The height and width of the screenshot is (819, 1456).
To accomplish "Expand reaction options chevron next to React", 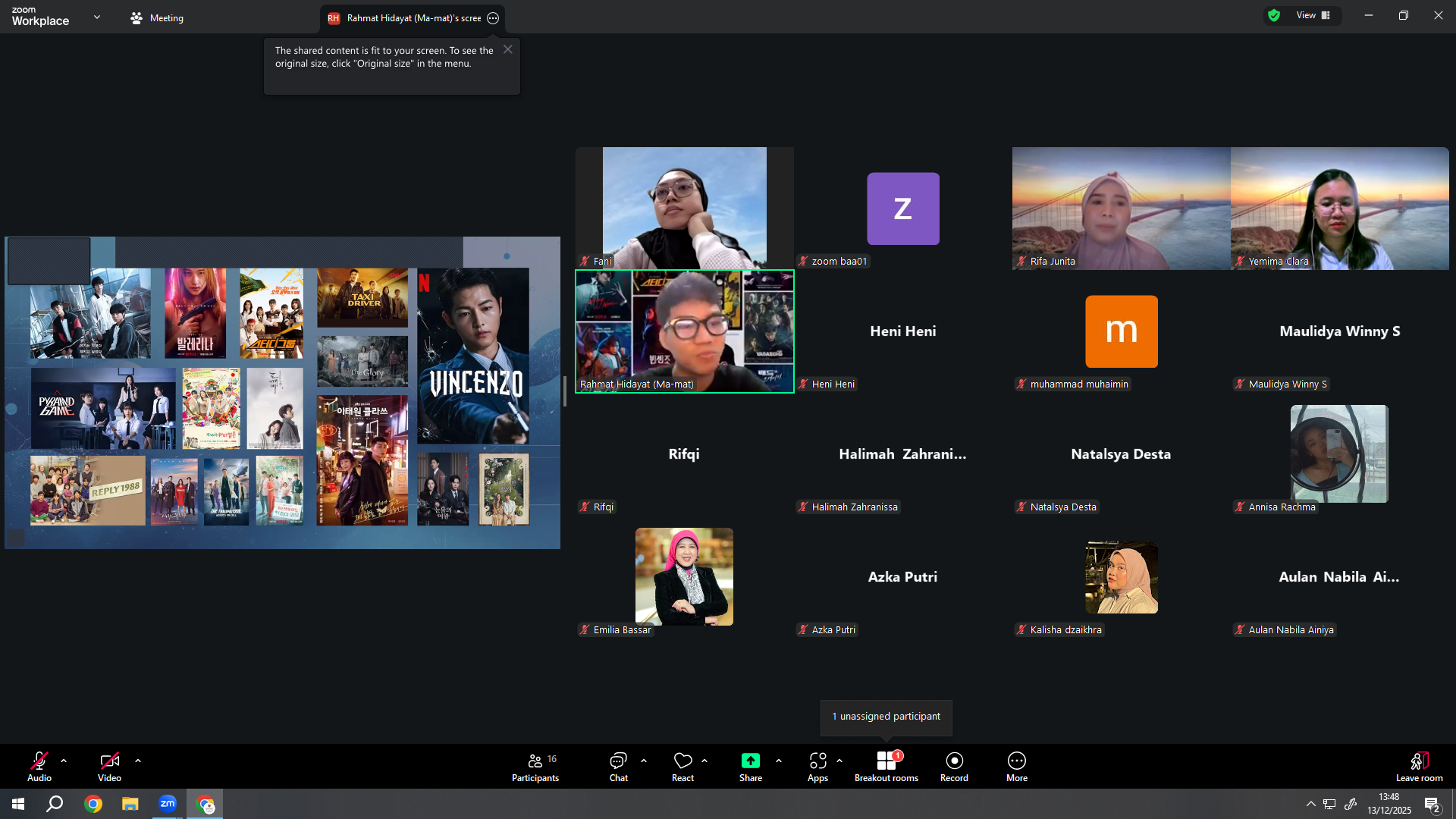I will [x=704, y=761].
